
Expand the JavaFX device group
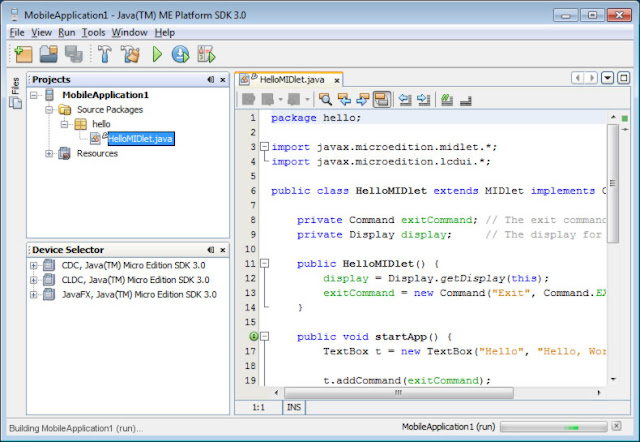point(34,295)
